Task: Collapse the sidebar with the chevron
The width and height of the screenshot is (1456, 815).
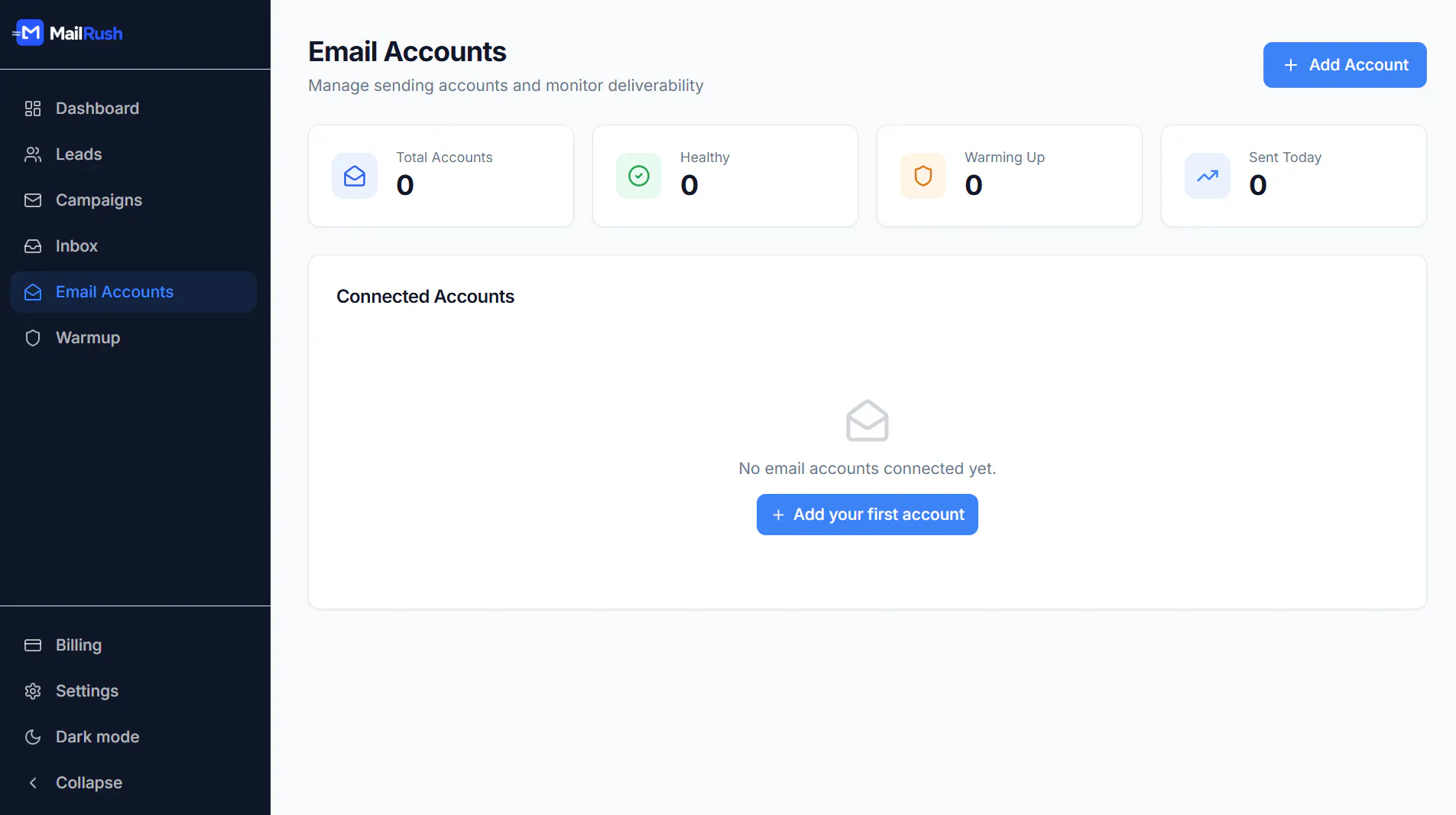Action: pos(33,783)
